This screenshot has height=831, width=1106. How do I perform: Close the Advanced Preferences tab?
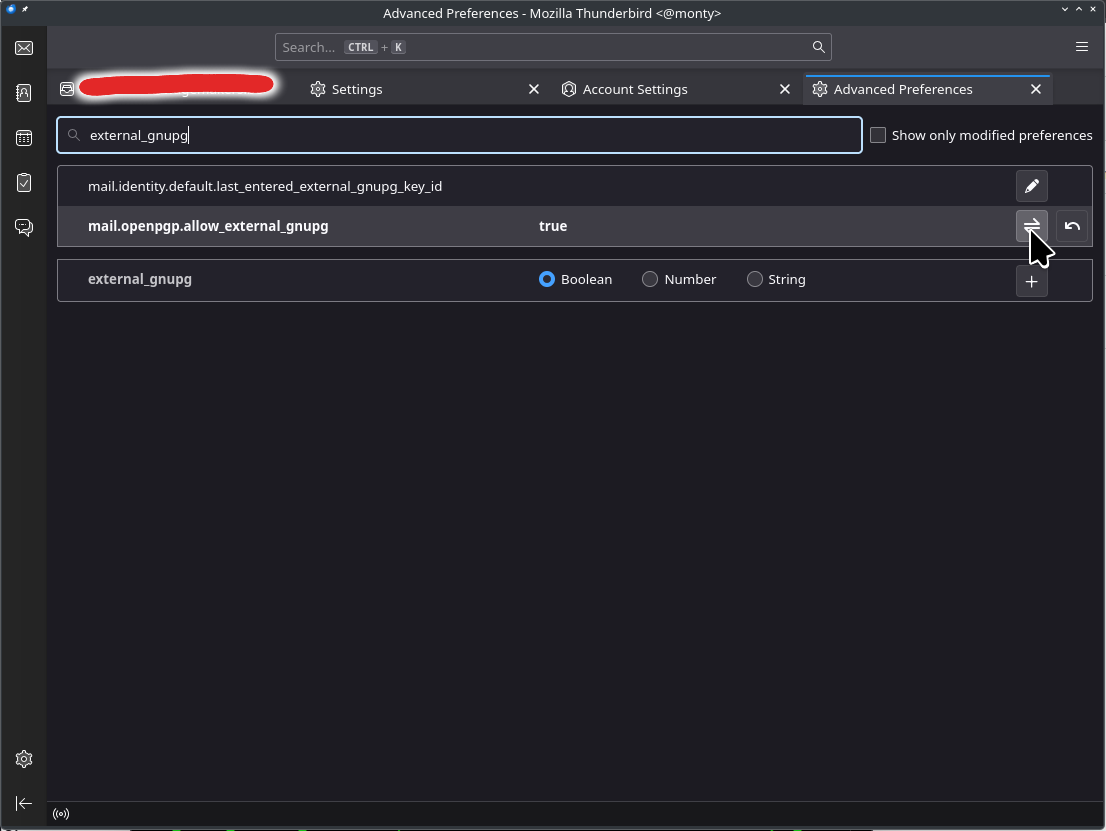click(x=1036, y=89)
